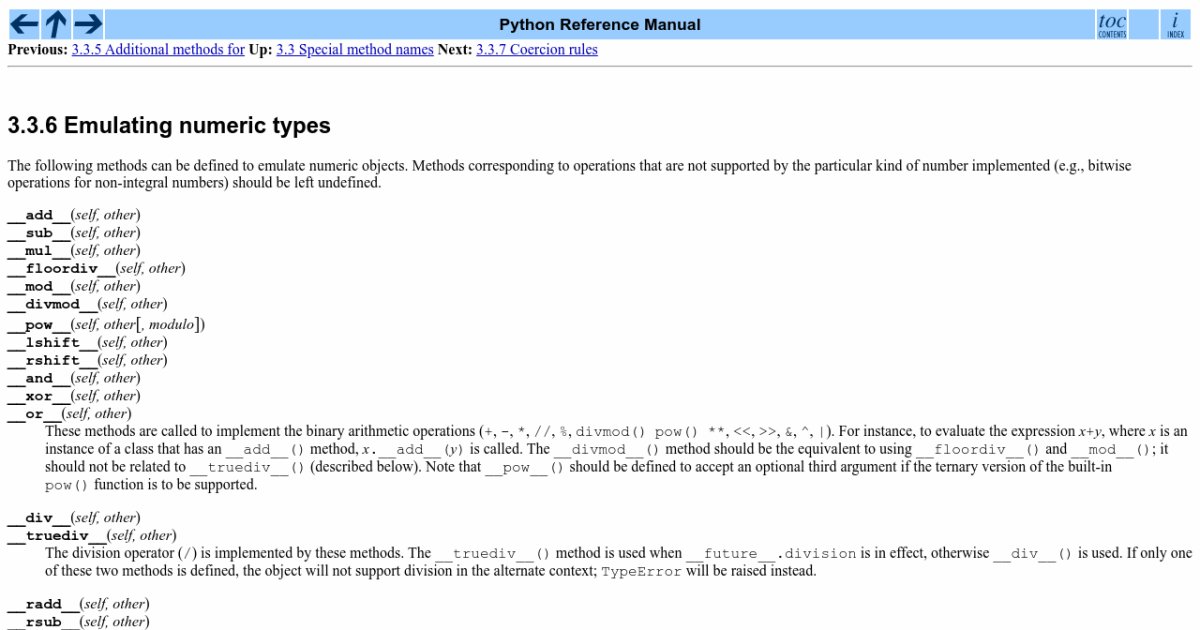Click the __rshift__ method name
The image size is (1200, 630).
52,361
